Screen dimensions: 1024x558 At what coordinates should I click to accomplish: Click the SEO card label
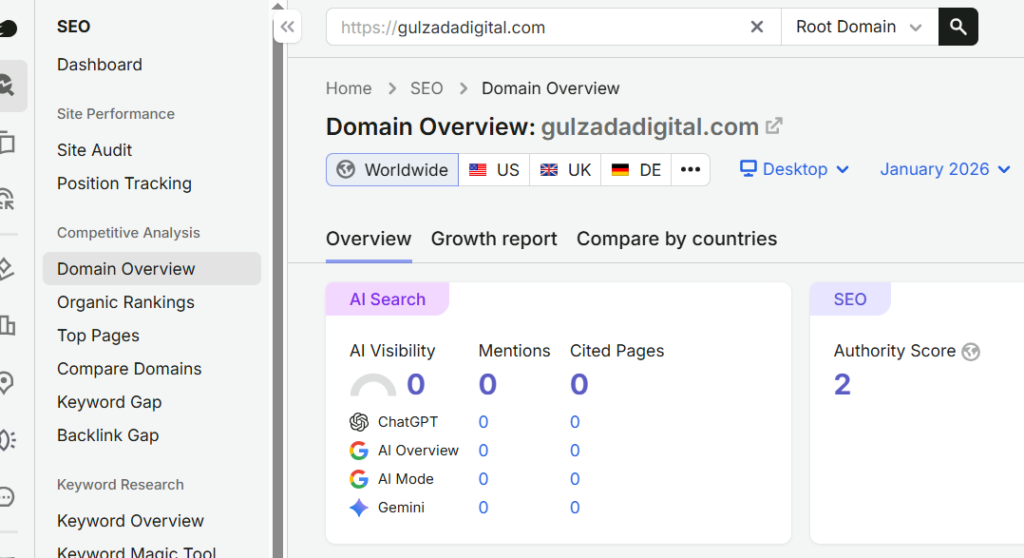850,299
